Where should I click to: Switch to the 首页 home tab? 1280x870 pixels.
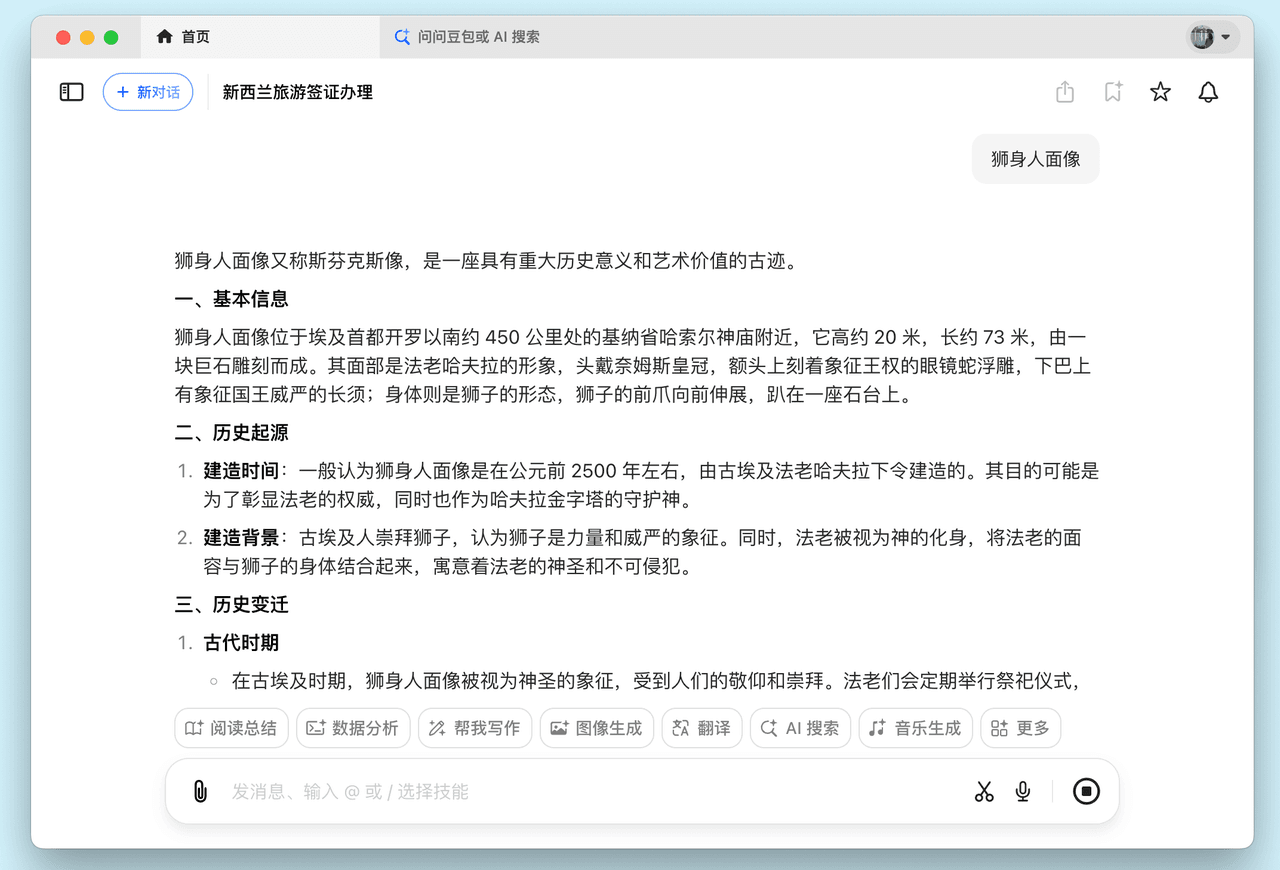(184, 37)
